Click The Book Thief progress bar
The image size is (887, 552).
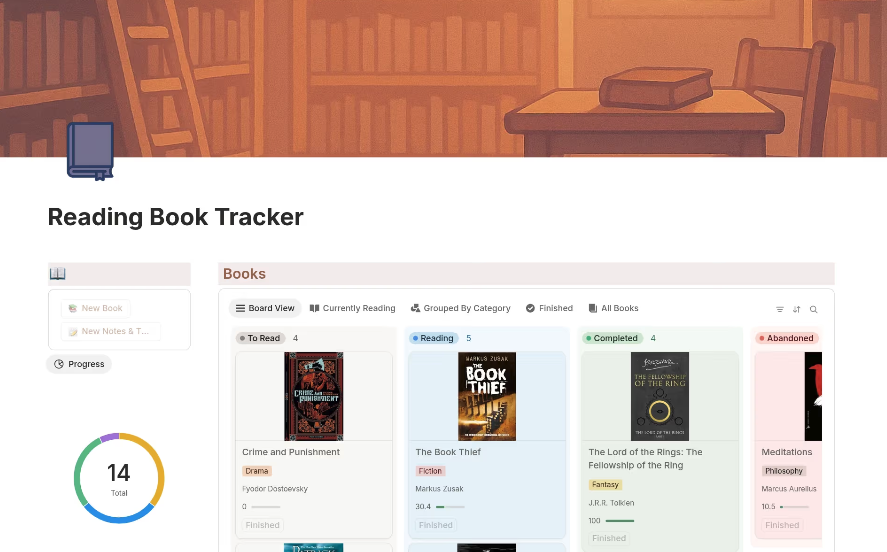click(450, 507)
